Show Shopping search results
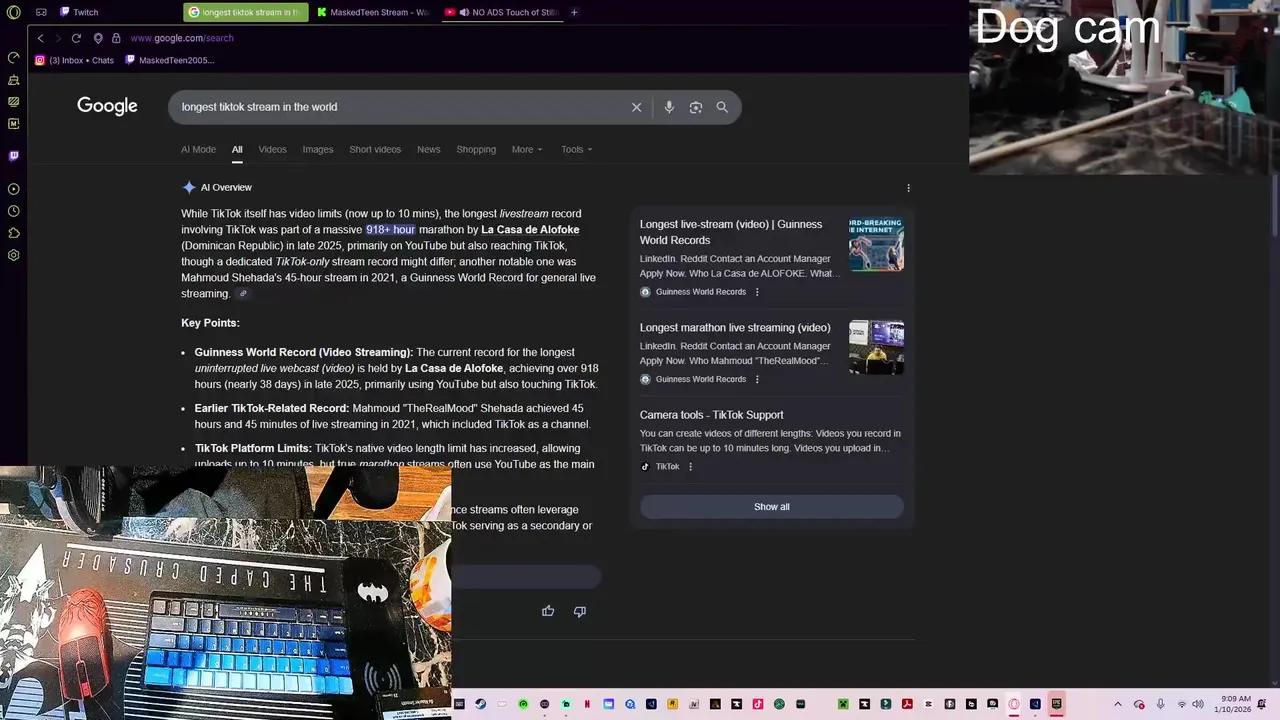Image resolution: width=1280 pixels, height=720 pixels. (476, 149)
